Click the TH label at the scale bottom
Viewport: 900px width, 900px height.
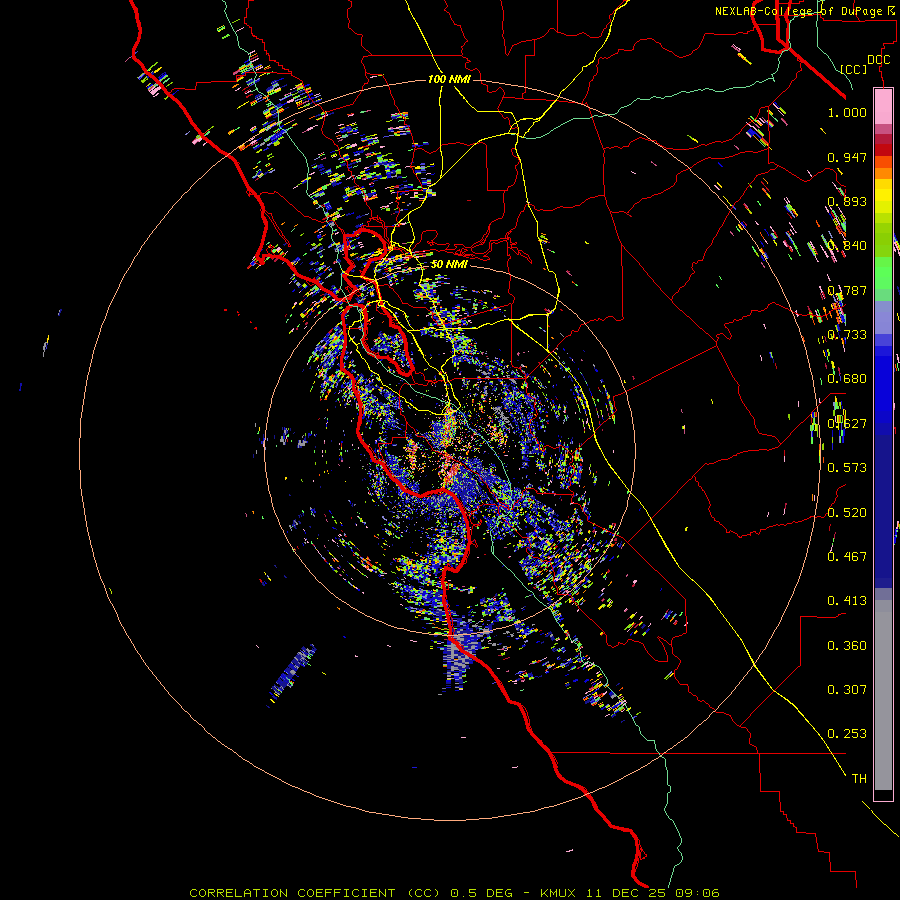pos(859,779)
